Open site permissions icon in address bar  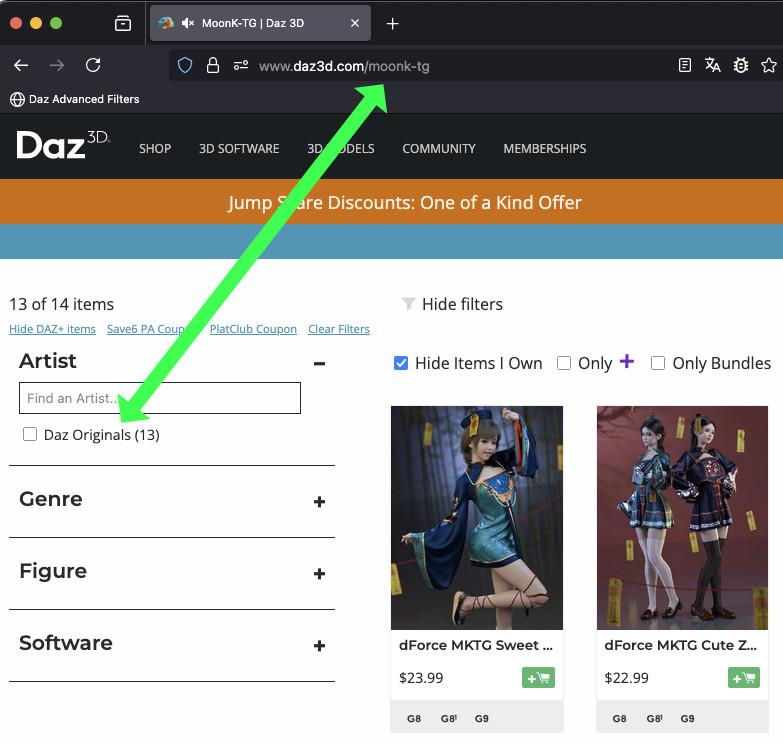(241, 65)
